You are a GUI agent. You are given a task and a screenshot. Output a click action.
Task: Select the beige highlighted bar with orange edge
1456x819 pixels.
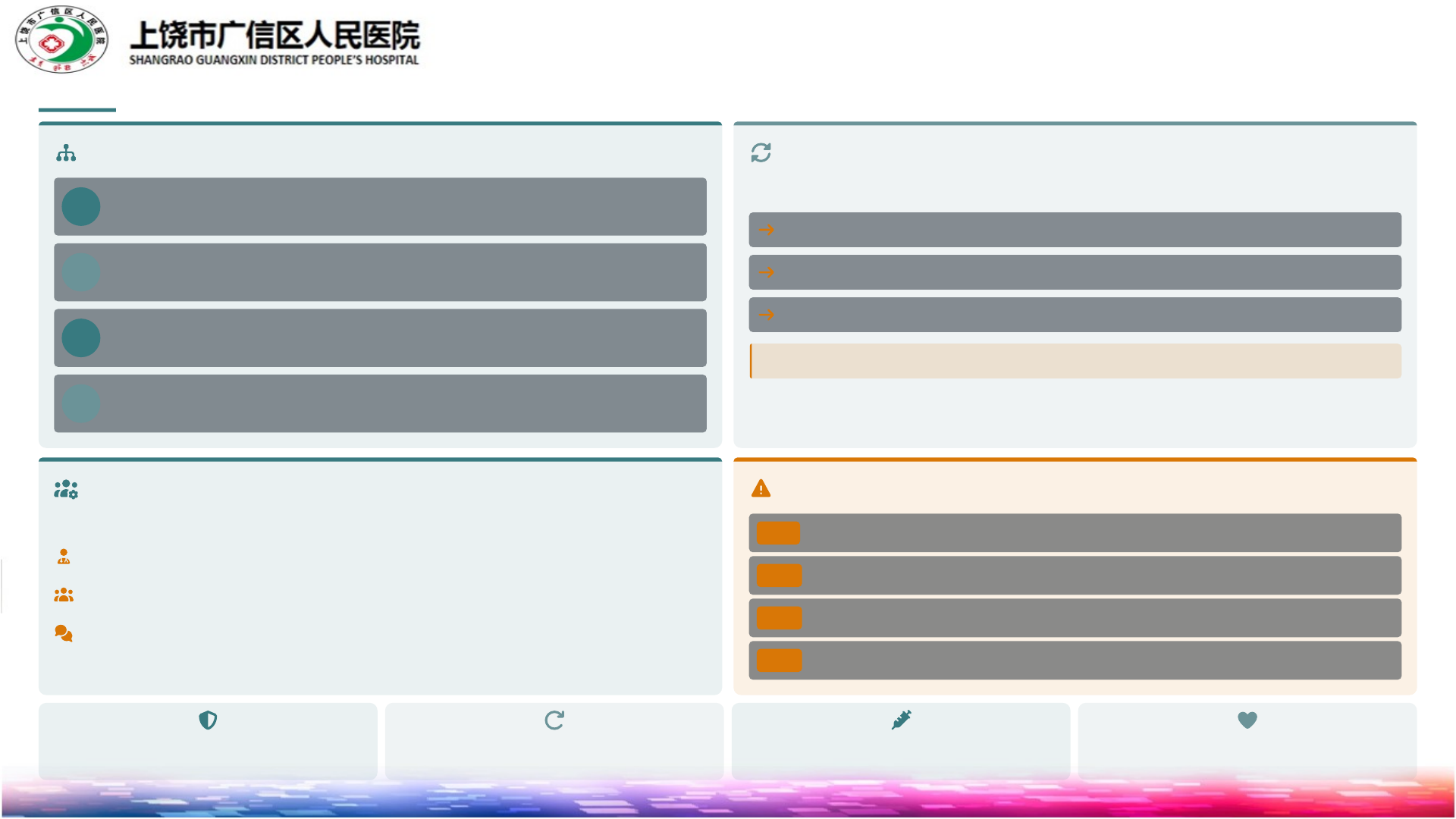coord(1075,361)
